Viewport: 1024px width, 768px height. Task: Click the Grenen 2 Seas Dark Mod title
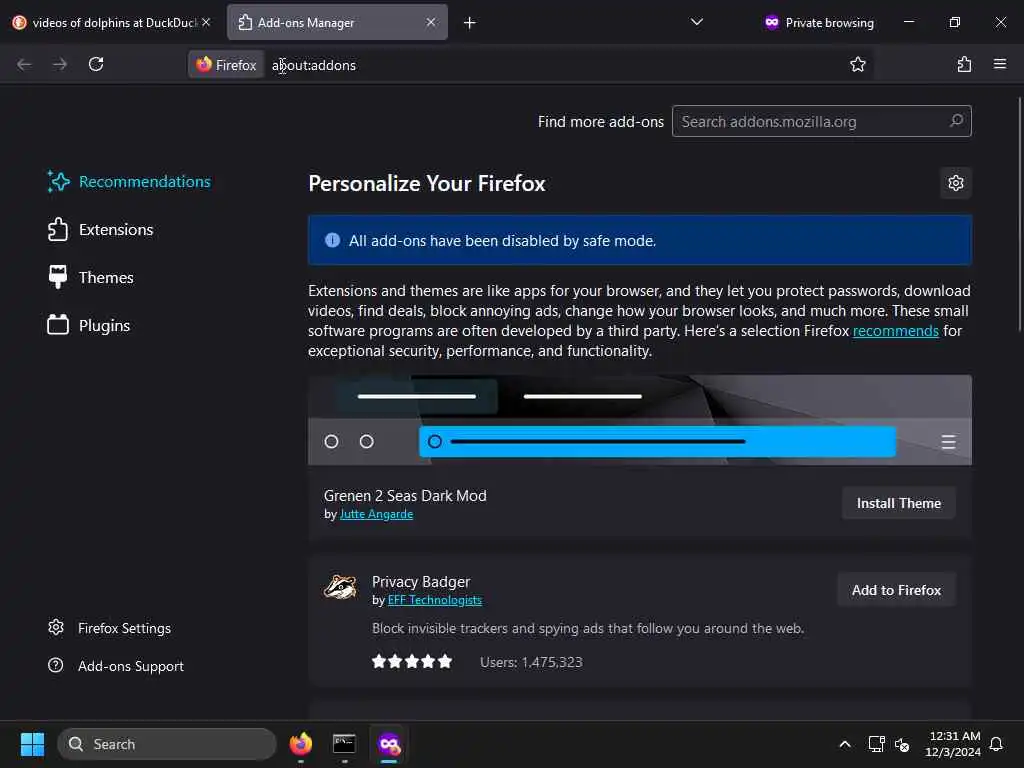coord(405,496)
